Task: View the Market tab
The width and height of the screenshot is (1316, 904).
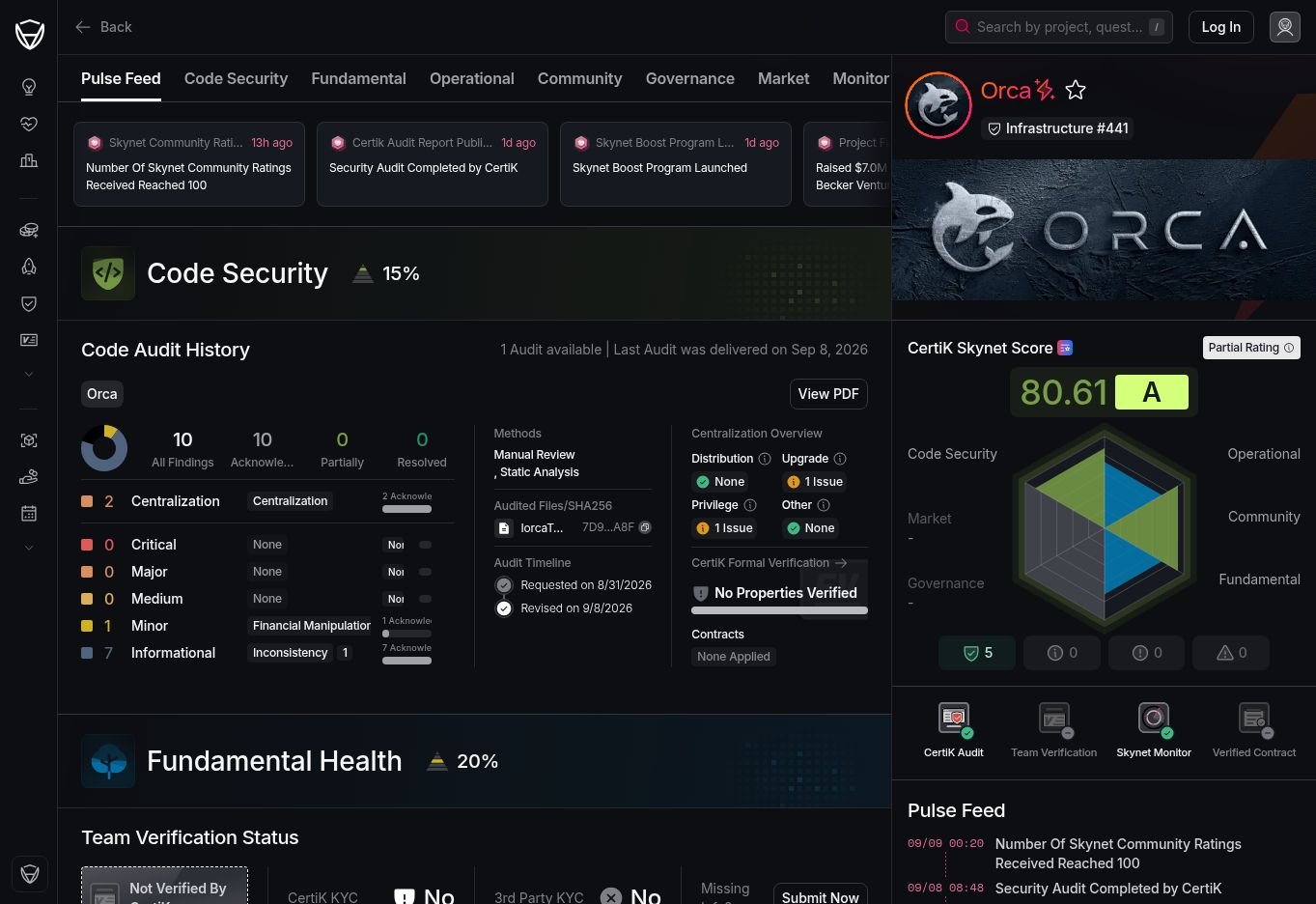Action: tap(784, 79)
